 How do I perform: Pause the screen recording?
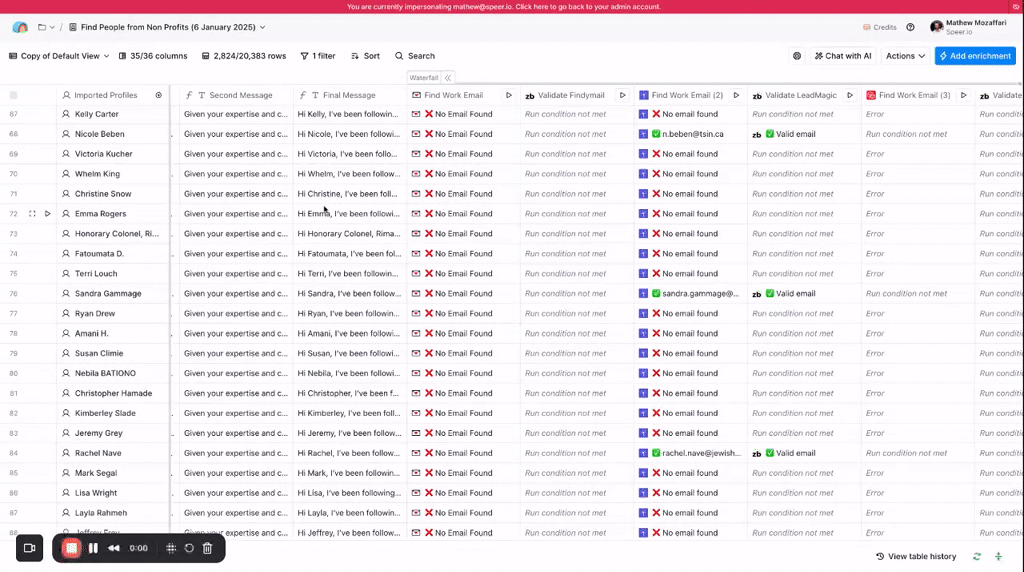[x=93, y=548]
